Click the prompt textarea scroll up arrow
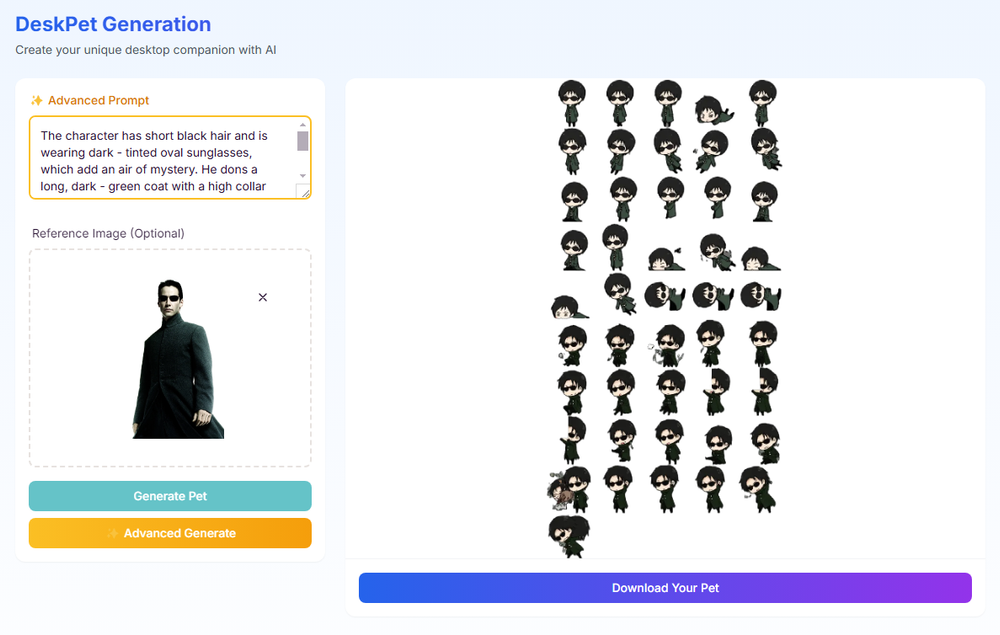The width and height of the screenshot is (1000, 635). (x=303, y=125)
